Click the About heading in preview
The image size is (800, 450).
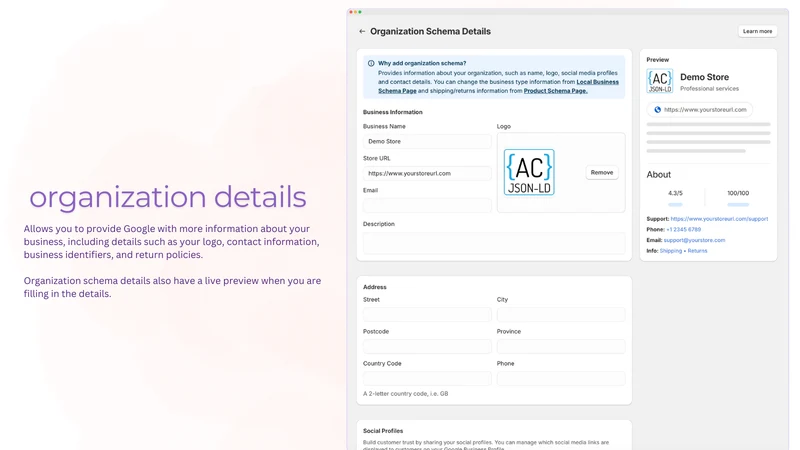point(658,174)
